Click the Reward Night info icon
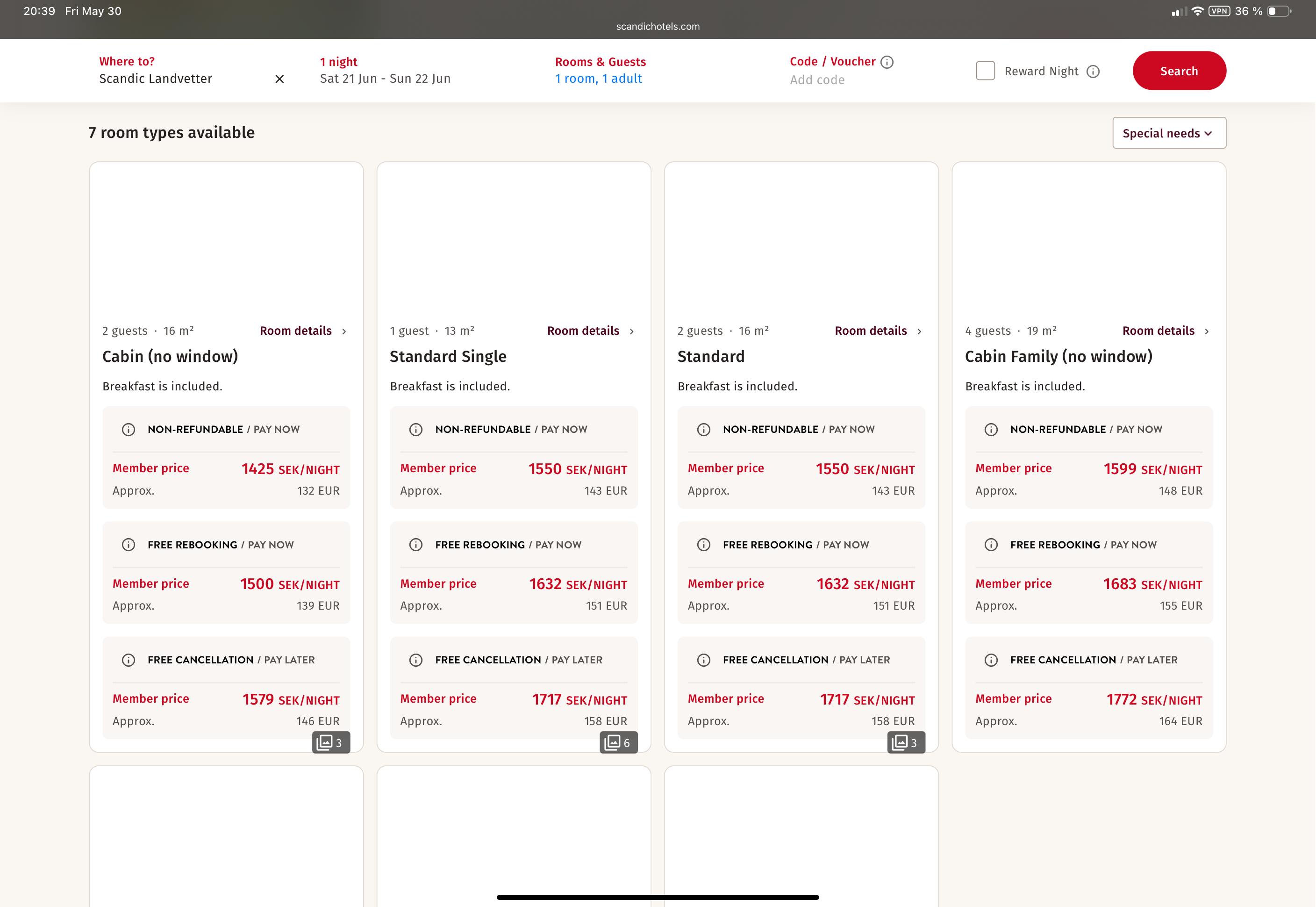This screenshot has width=1316, height=907. pos(1093,72)
